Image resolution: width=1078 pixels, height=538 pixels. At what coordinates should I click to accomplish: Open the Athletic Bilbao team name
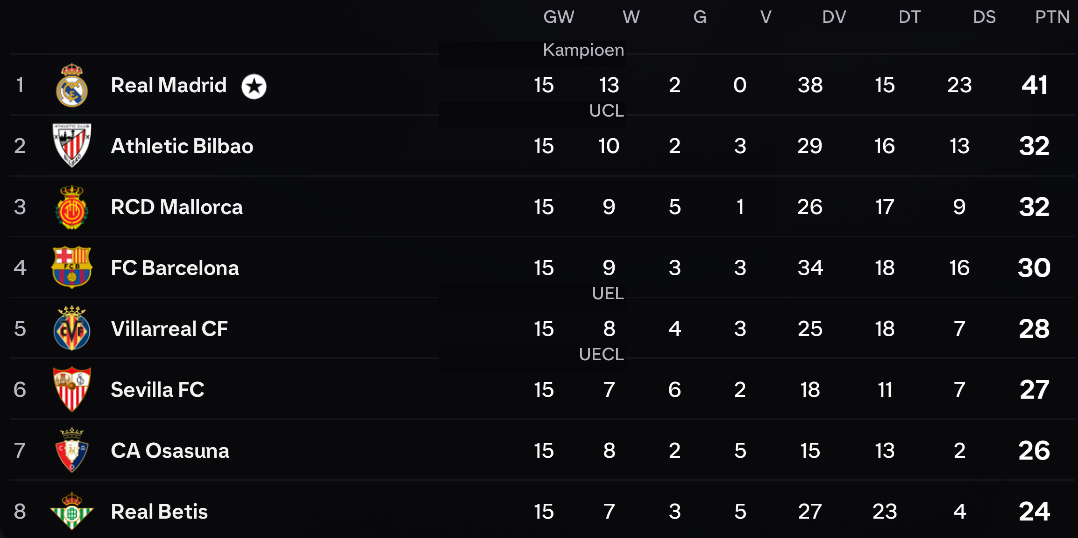point(182,146)
